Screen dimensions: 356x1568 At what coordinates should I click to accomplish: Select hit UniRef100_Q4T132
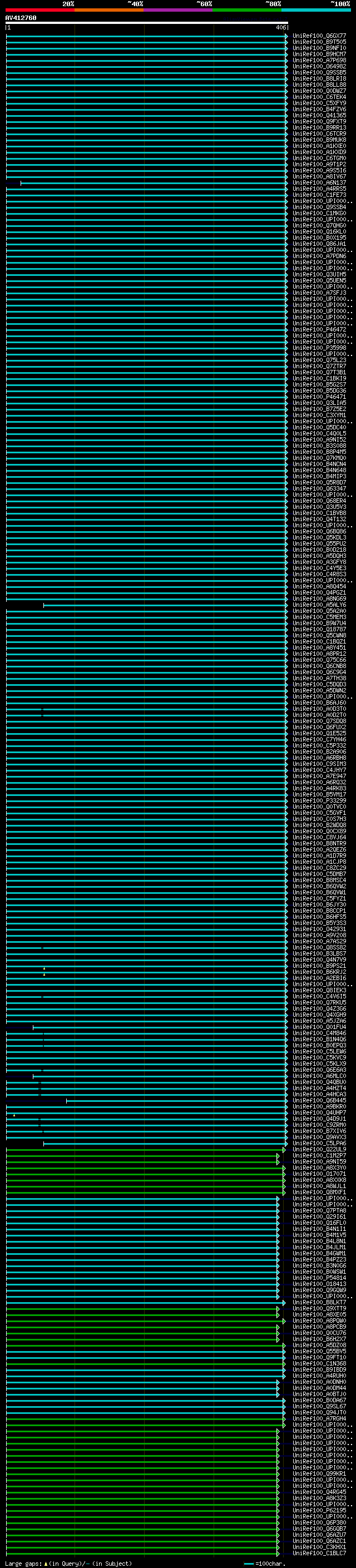(319, 519)
